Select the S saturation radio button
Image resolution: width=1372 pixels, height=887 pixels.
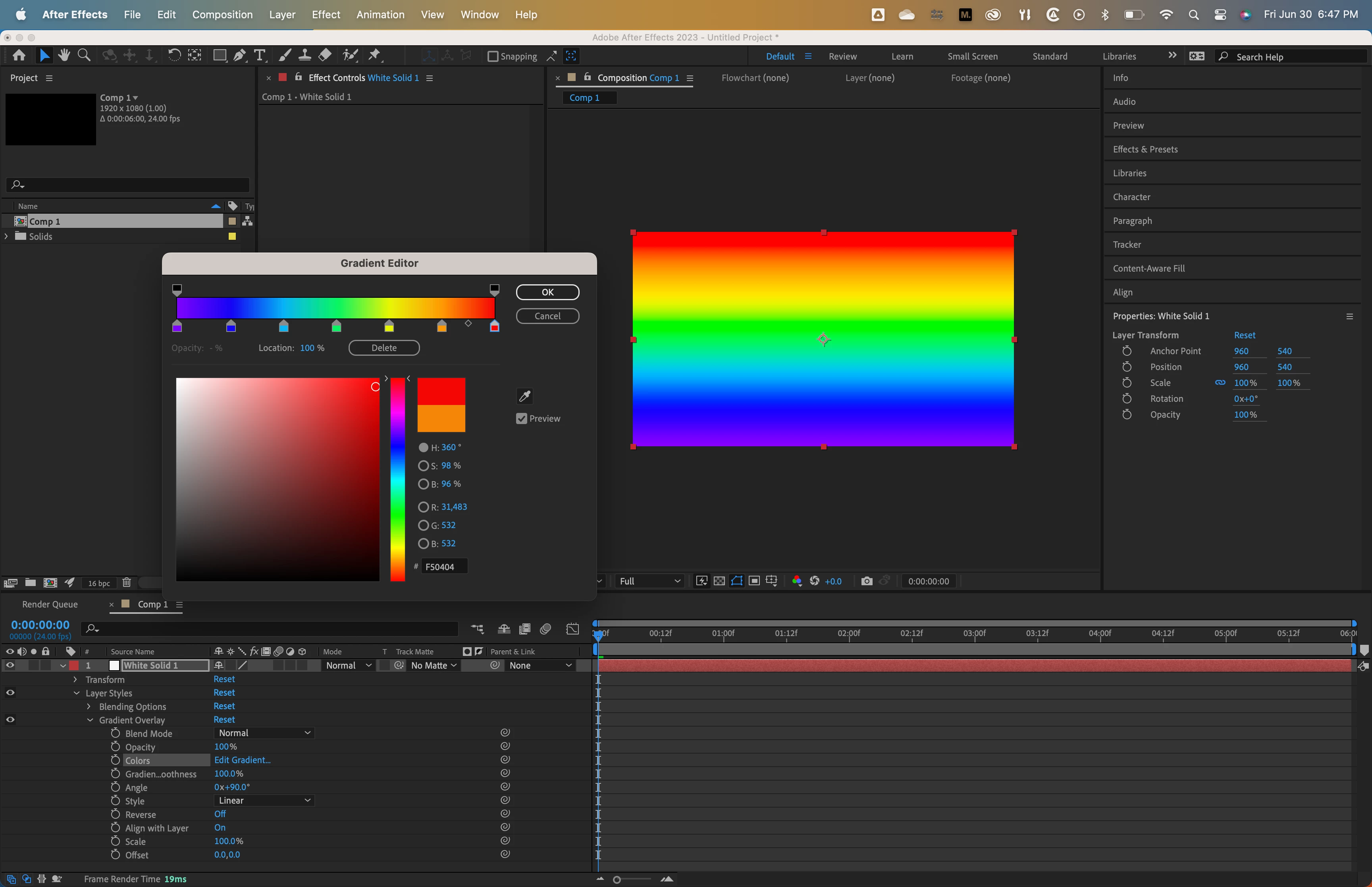point(423,465)
